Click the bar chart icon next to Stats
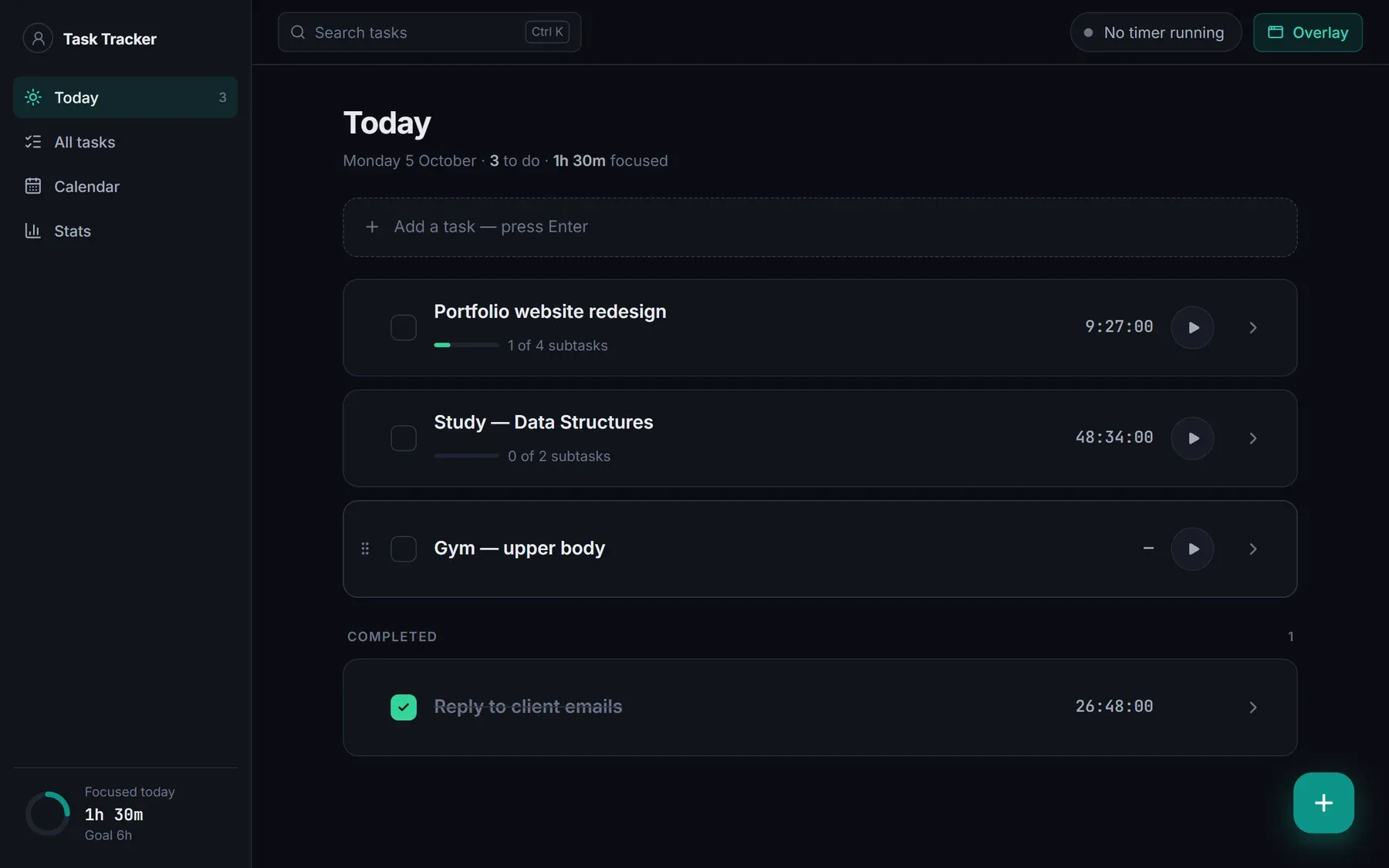This screenshot has width=1389, height=868. [33, 231]
